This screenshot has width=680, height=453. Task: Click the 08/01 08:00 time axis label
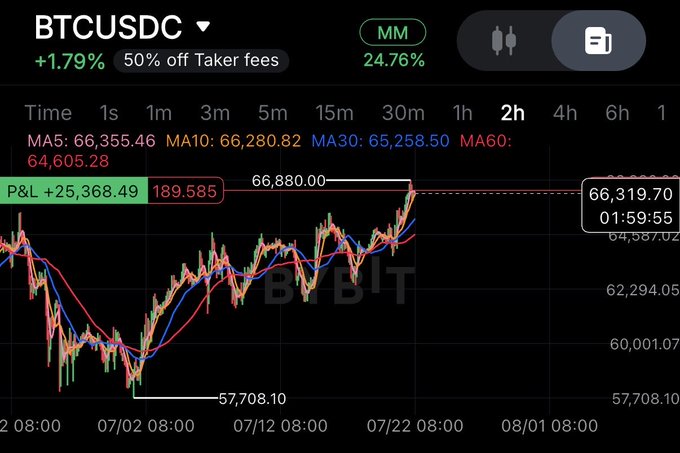pos(549,426)
